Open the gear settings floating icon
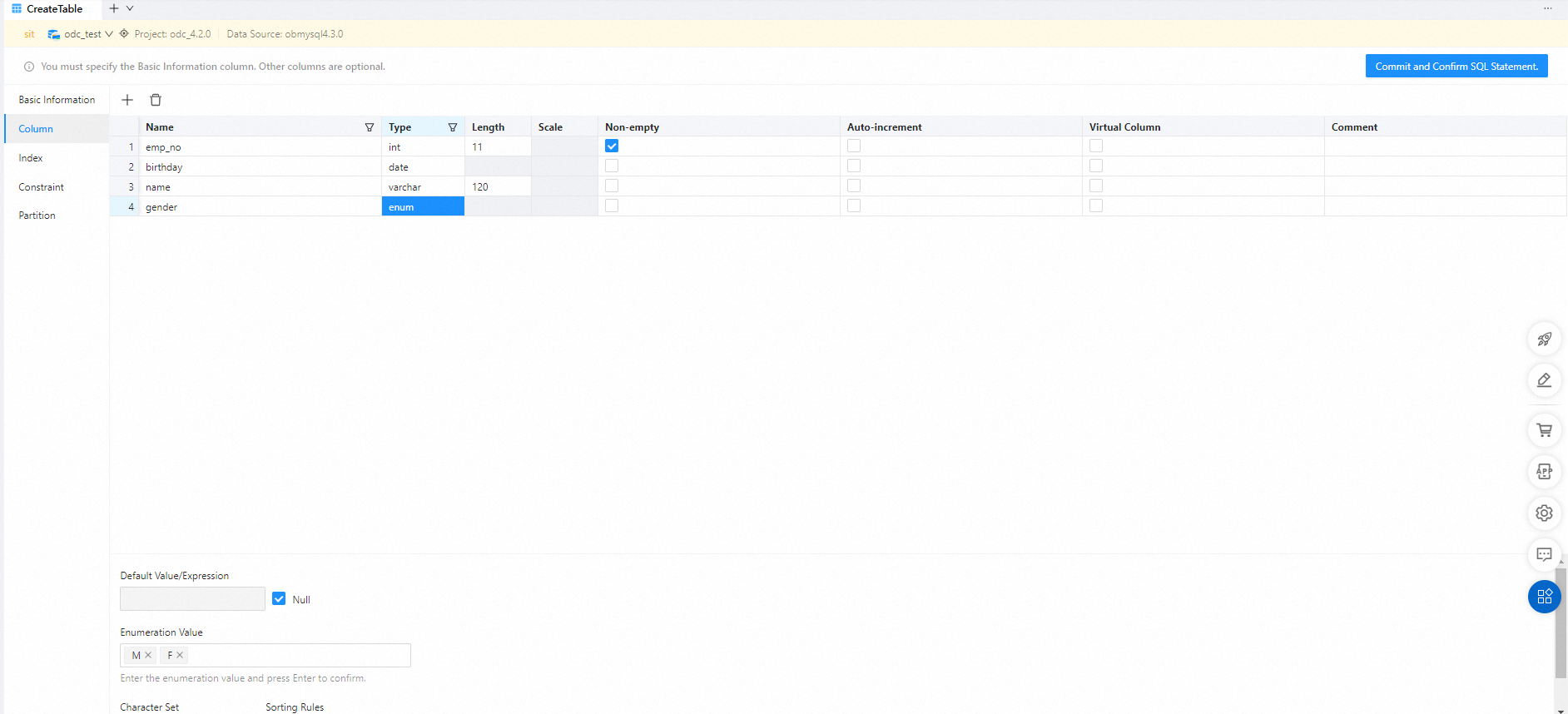Viewport: 1568px width, 714px height. coord(1545,513)
